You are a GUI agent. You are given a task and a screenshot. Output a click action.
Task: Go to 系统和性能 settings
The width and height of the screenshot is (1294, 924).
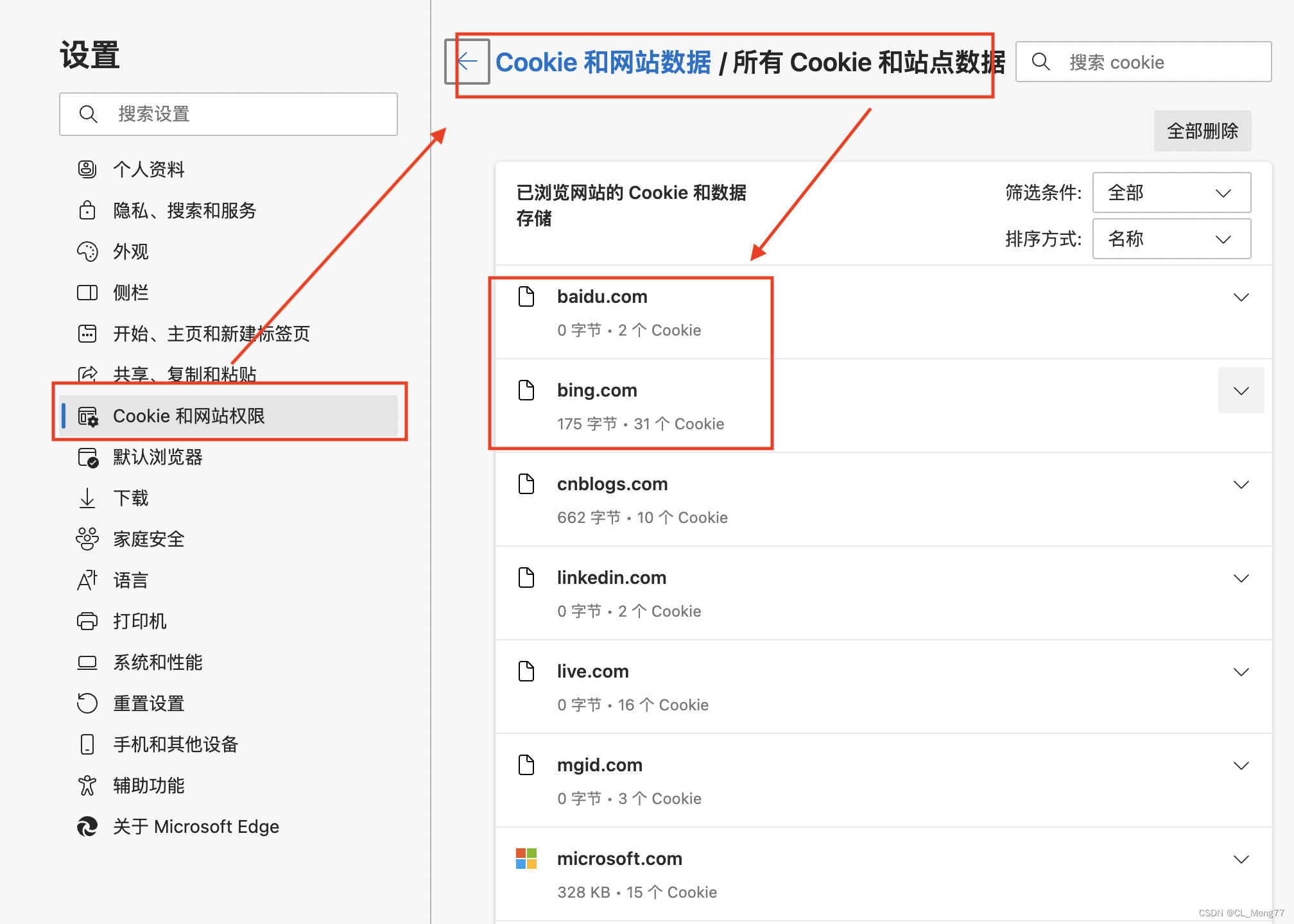pos(229,662)
